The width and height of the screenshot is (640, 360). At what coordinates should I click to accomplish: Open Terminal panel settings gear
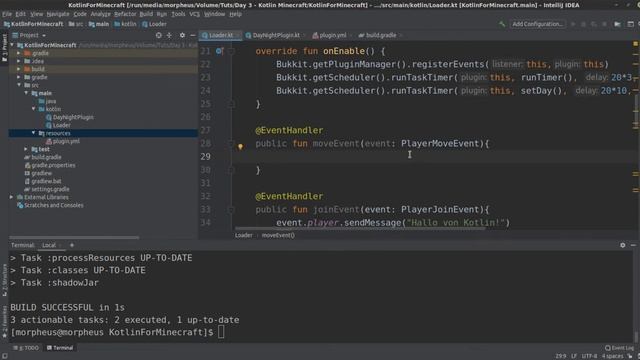[x=622, y=245]
